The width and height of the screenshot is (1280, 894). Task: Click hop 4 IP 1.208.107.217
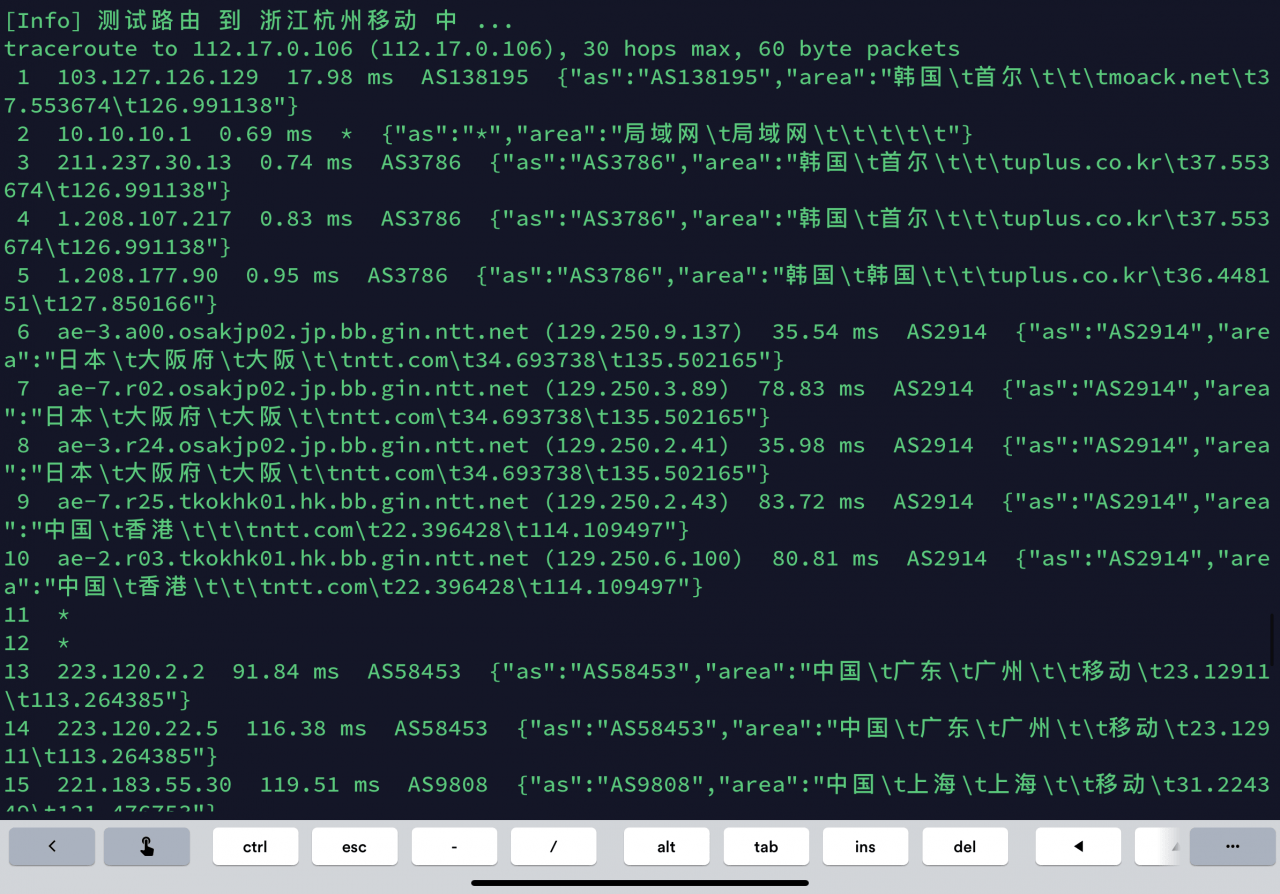[x=144, y=218]
